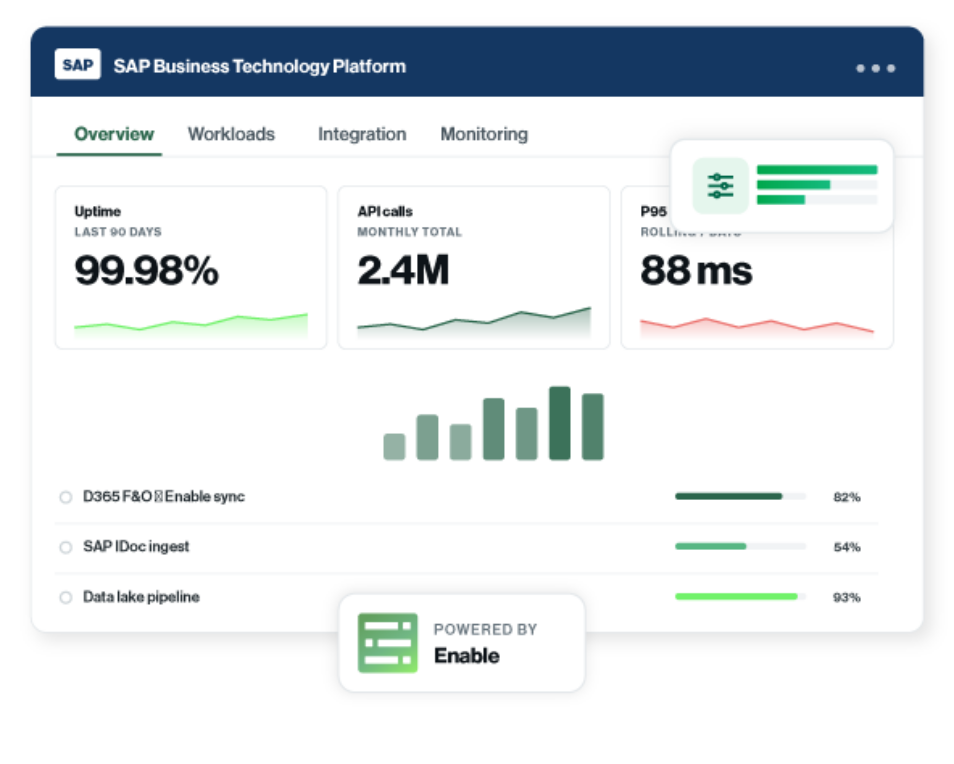Go to the Integration tab
This screenshot has height=764, width=954.
[362, 134]
